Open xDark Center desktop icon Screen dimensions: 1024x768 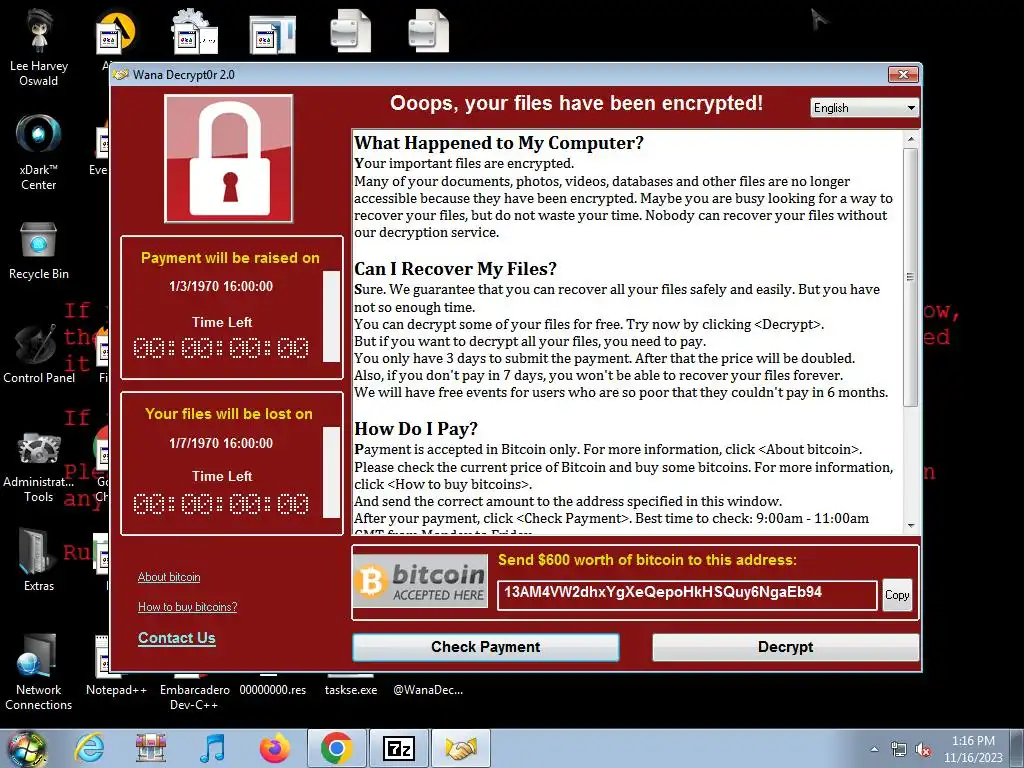39,152
